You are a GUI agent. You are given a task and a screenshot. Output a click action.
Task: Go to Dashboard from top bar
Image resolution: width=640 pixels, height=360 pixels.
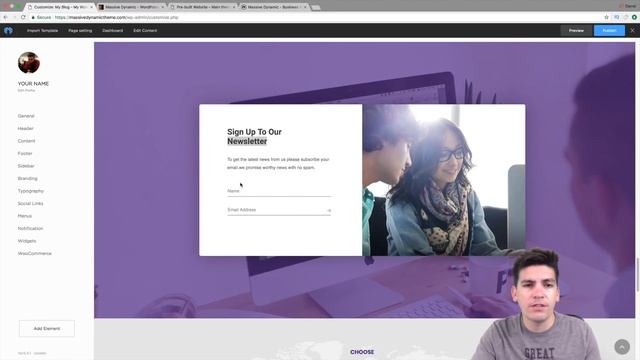pyautogui.click(x=113, y=31)
